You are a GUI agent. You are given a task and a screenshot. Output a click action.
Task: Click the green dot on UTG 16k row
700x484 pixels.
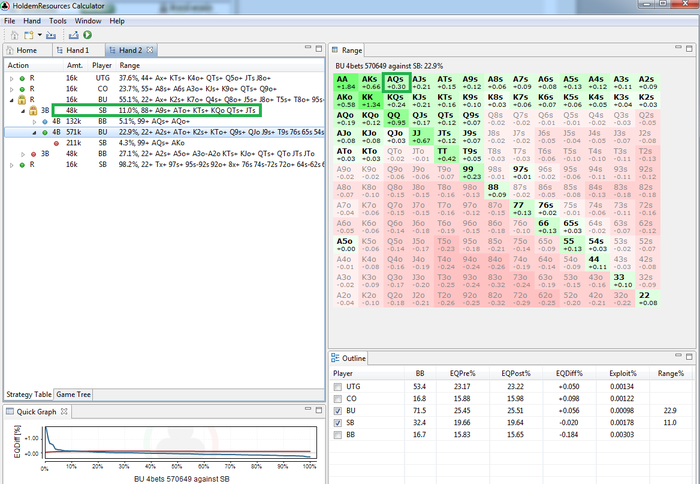[22, 78]
